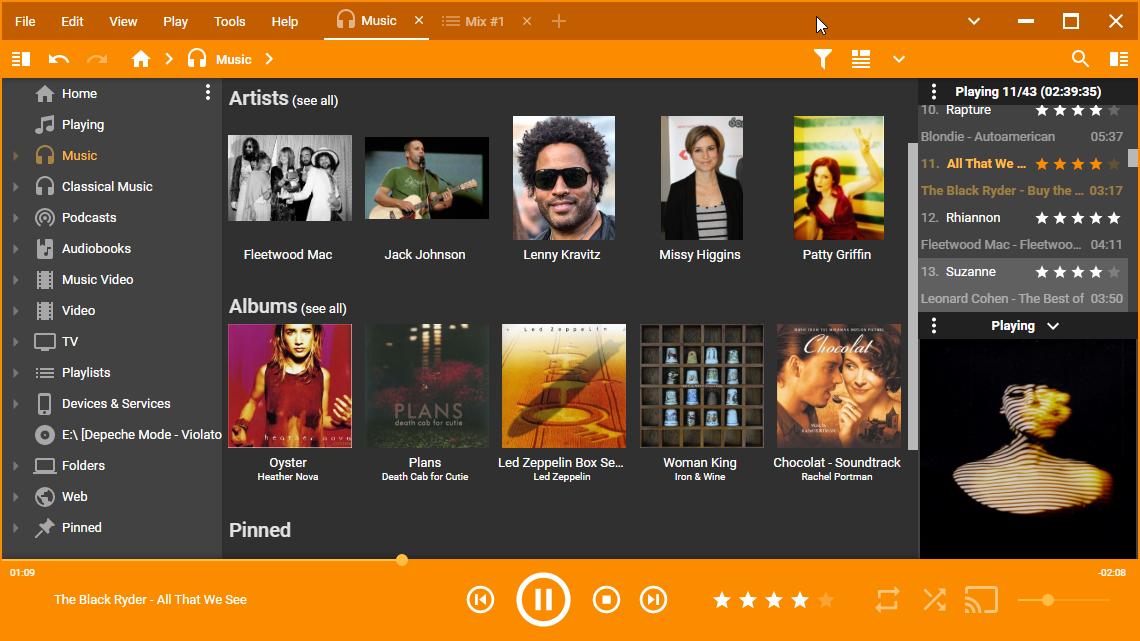The image size is (1140, 641).
Task: Adjust the volume slider handle
Action: [x=1048, y=600]
